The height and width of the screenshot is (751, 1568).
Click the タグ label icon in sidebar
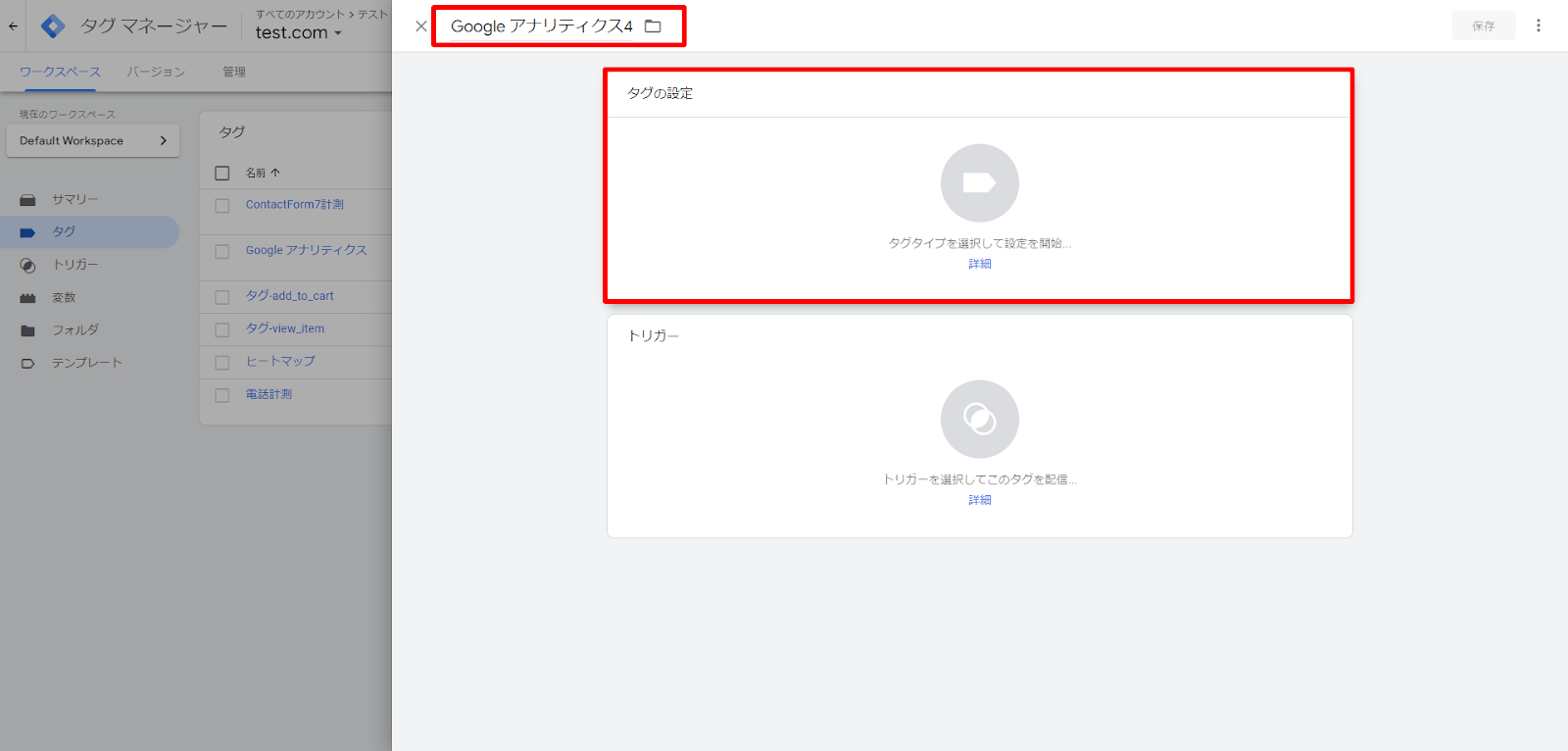click(27, 232)
